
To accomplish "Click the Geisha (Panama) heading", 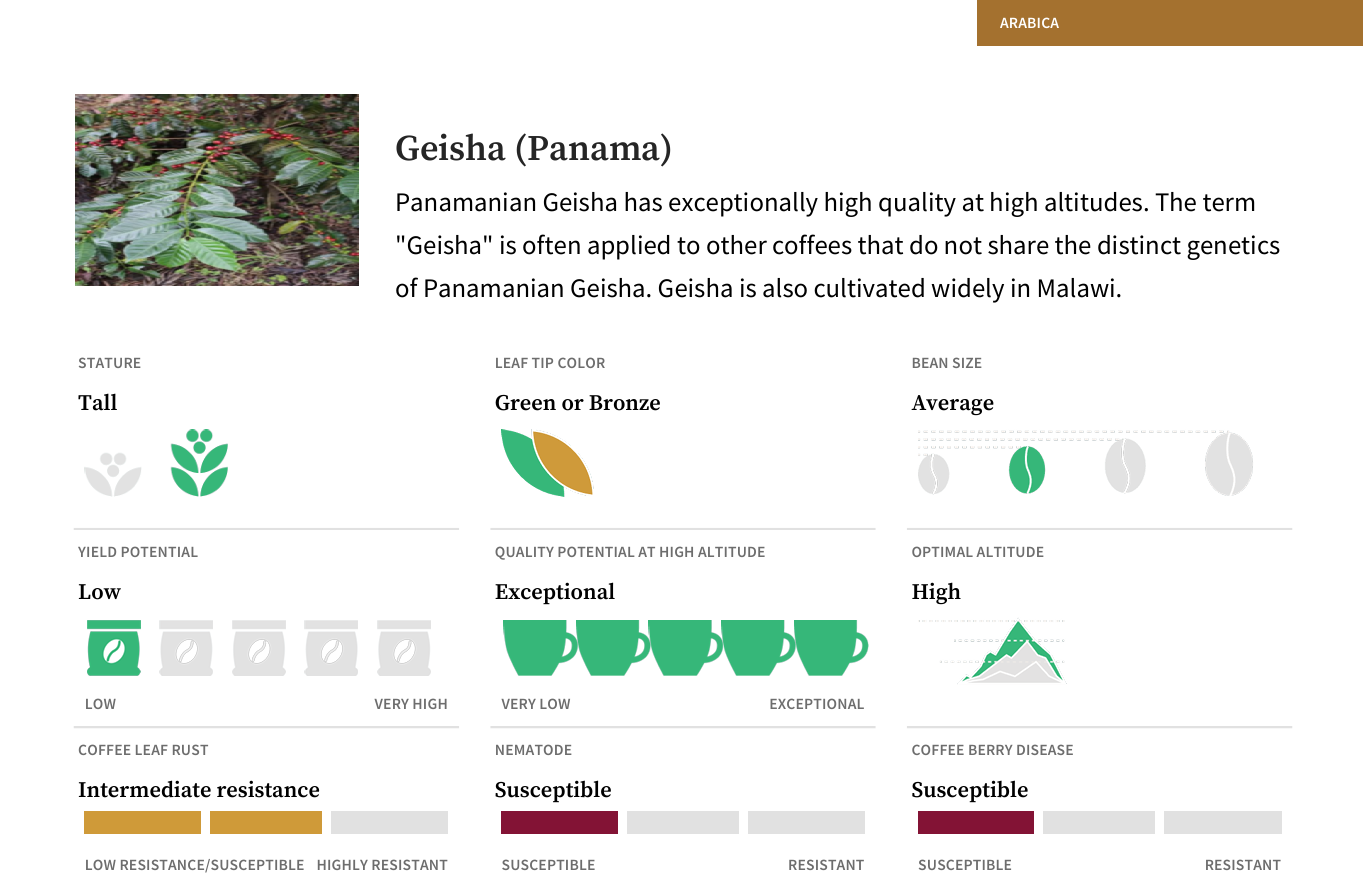I will point(533,148).
